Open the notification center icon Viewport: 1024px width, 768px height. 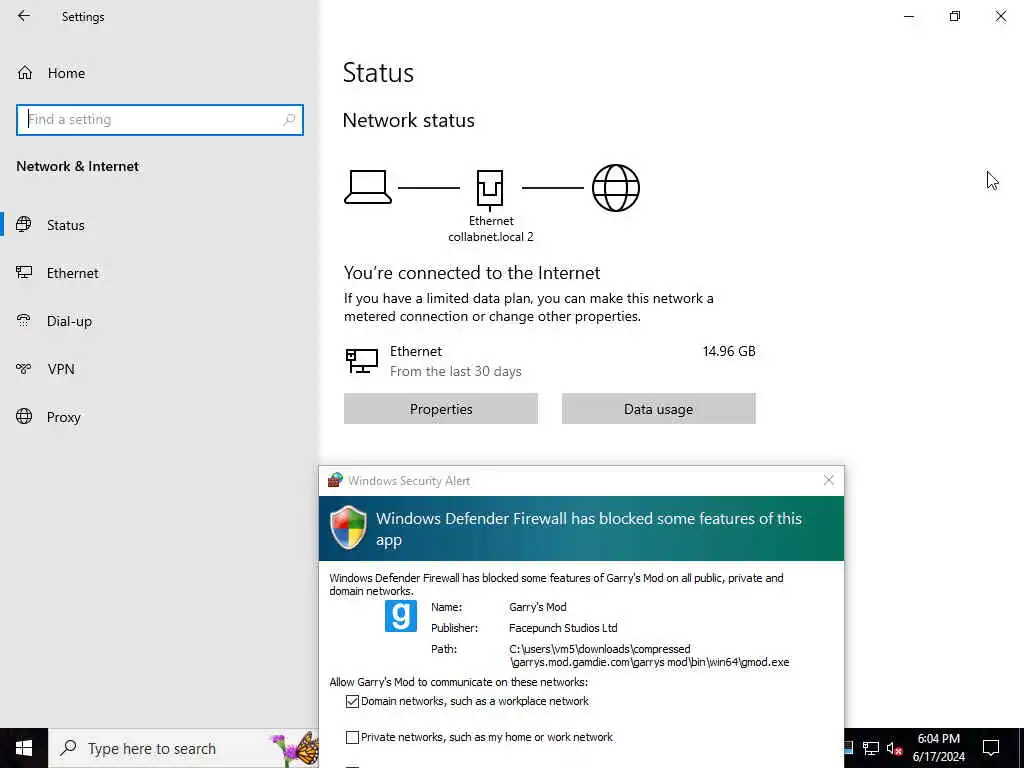991,748
